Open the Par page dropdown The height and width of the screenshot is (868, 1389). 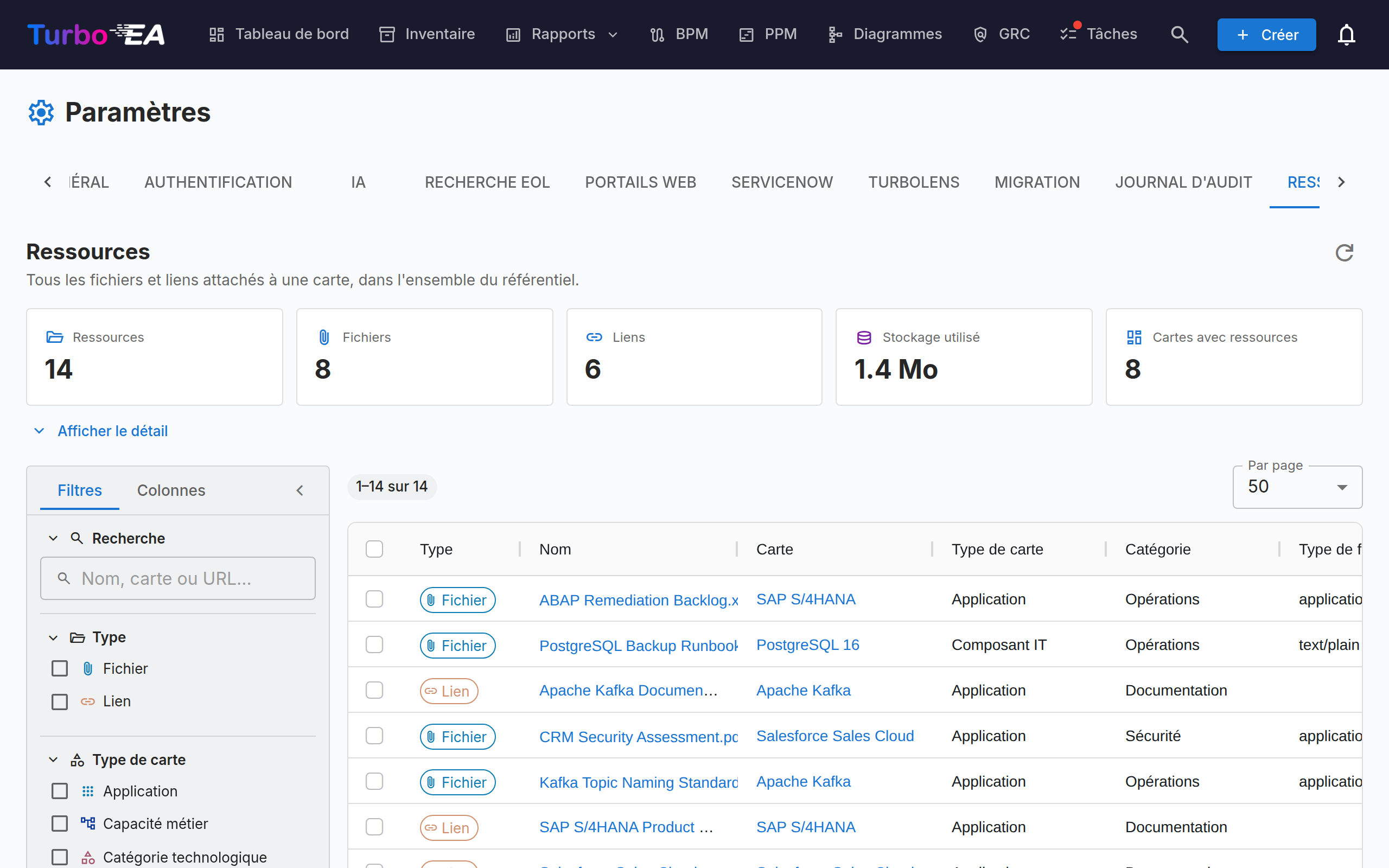click(x=1297, y=487)
